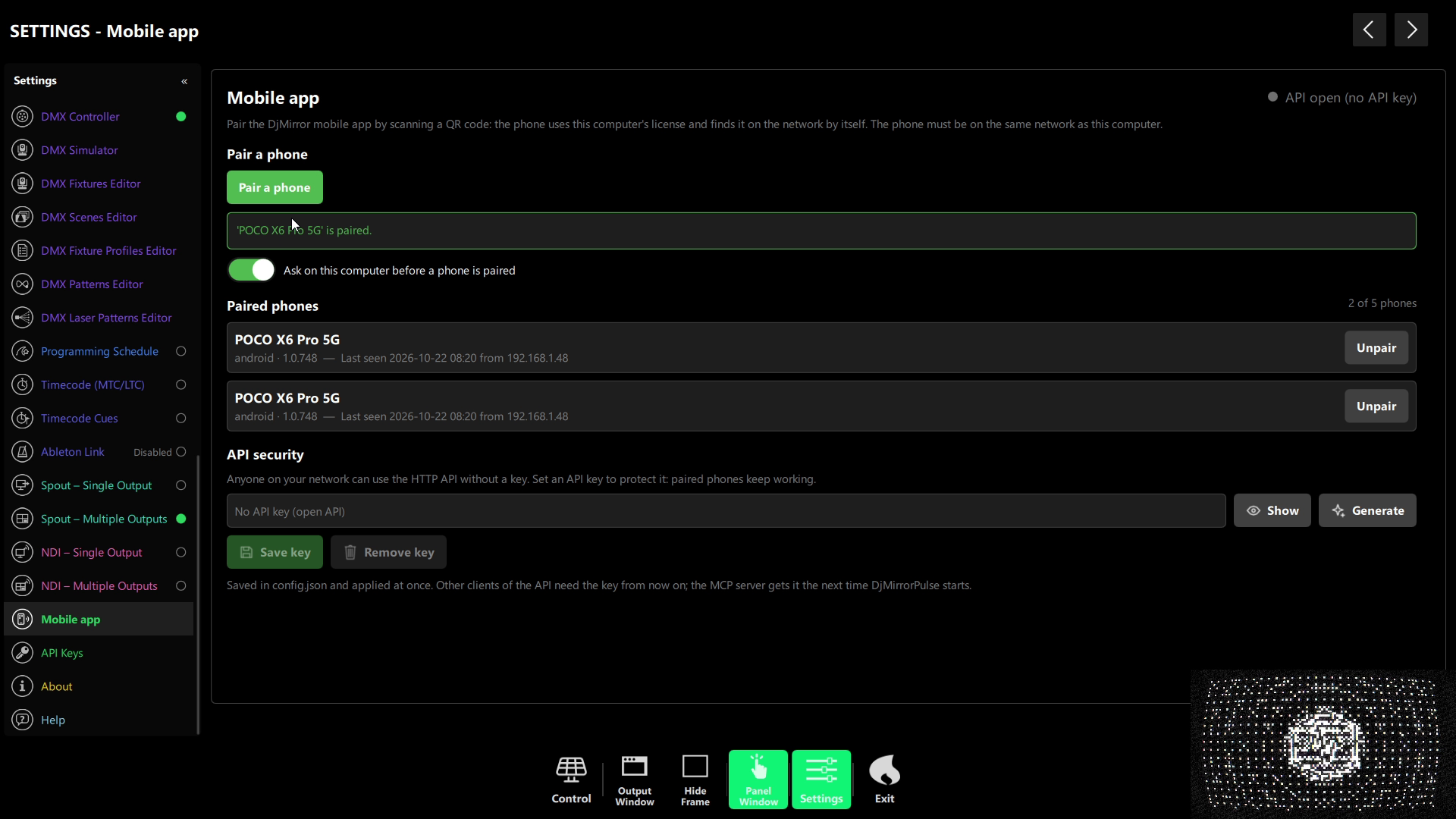Click the Settings button in bottom bar
Screen dimensions: 1456x819
821,780
